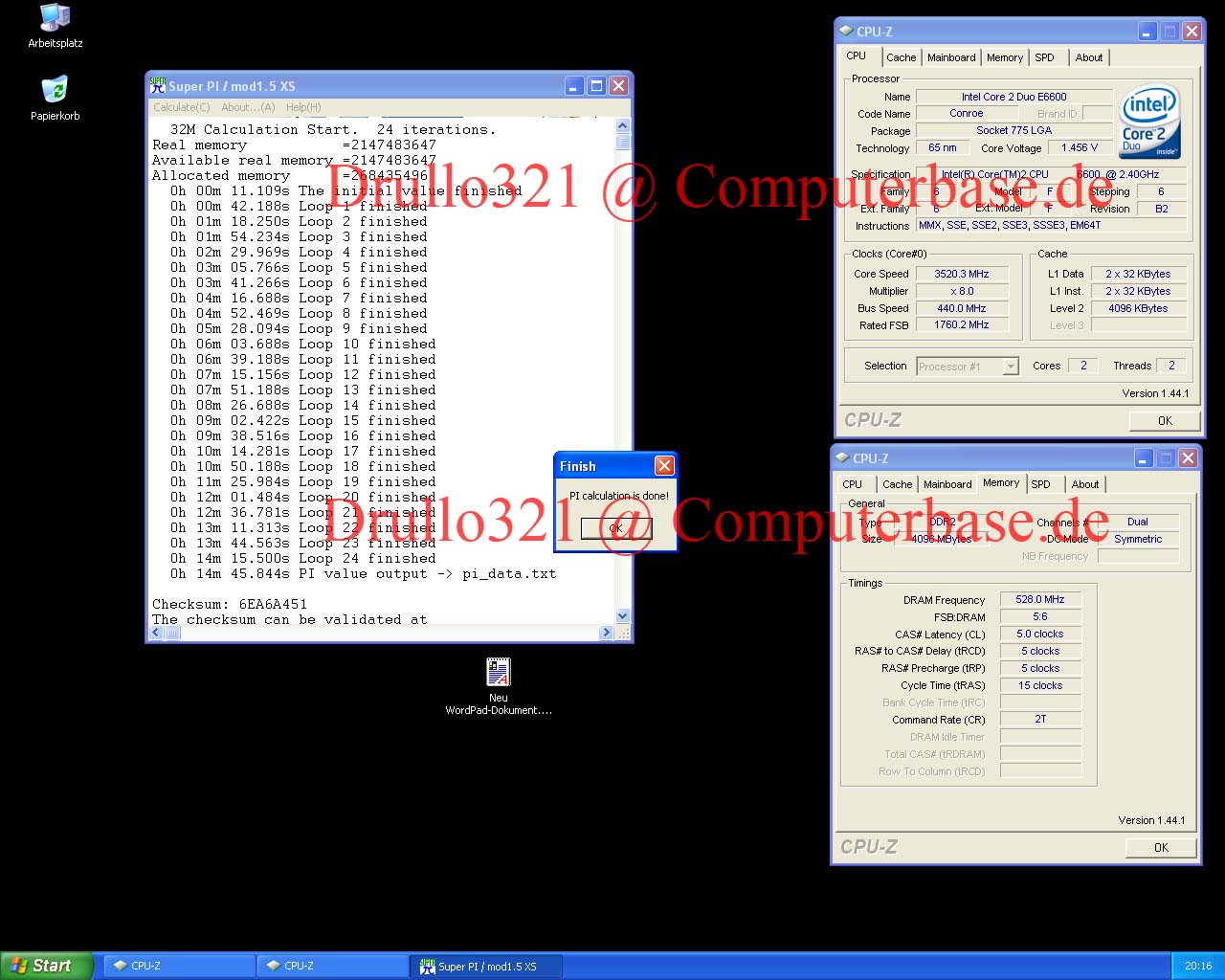Click the system tray clock 20:16
This screenshot has width=1225, height=980.
coord(1198,966)
